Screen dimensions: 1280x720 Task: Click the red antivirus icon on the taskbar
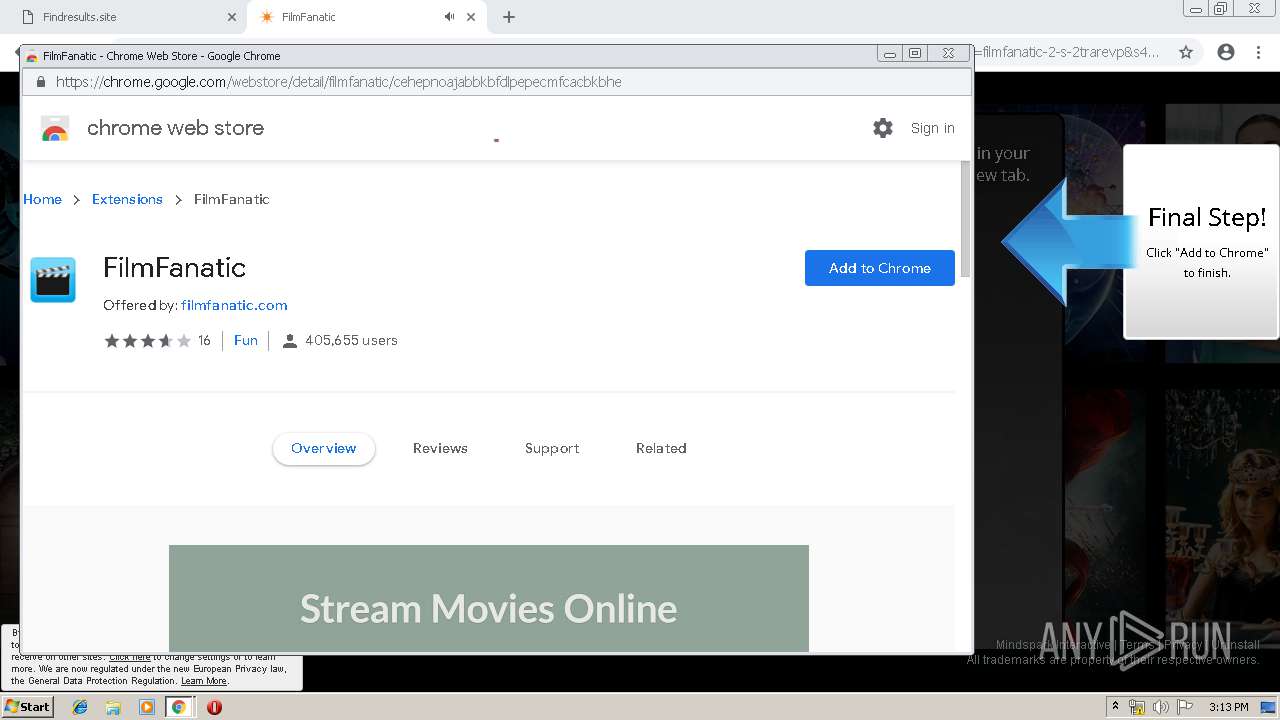214,707
